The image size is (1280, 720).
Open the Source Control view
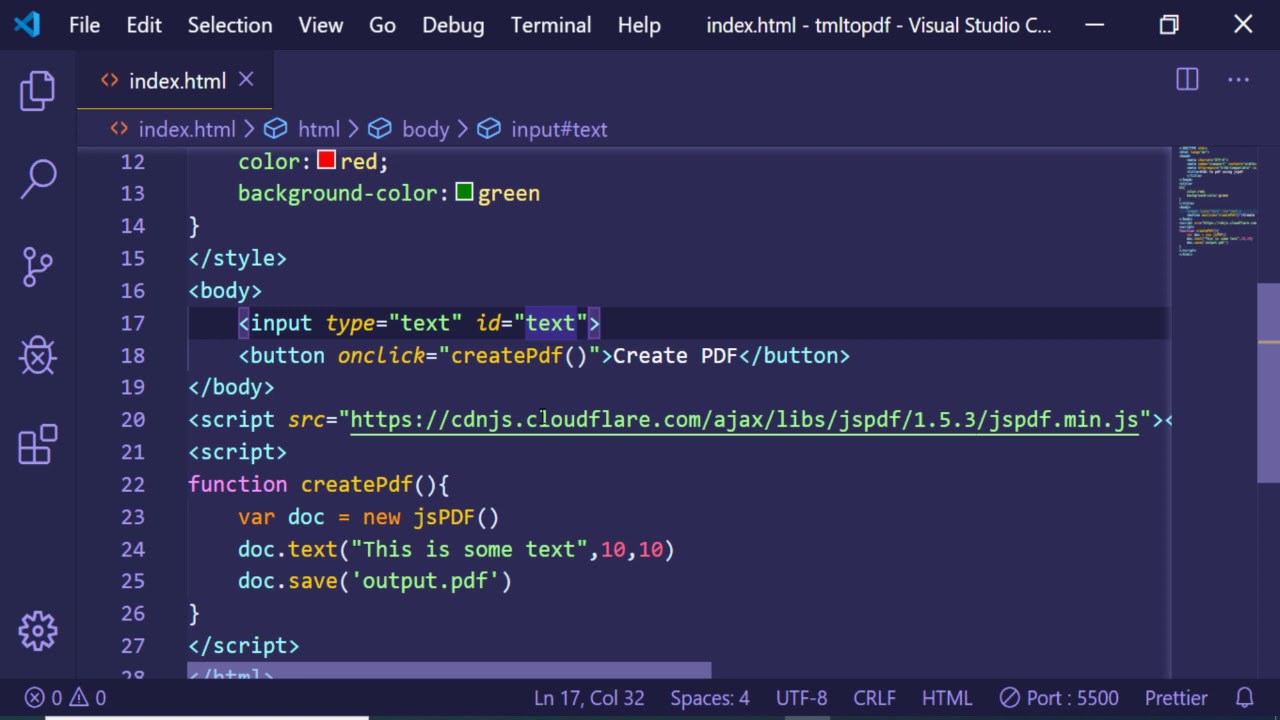click(x=38, y=267)
